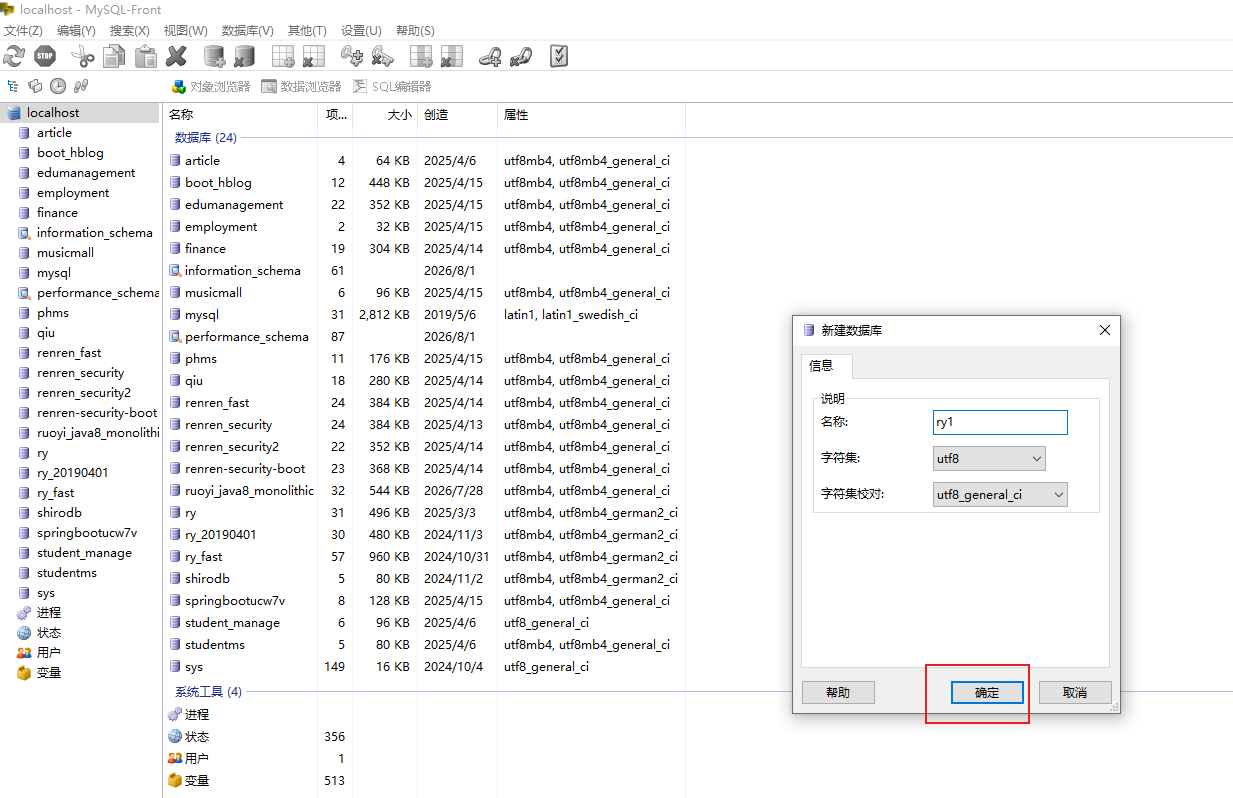
Task: Open the 视图(W) menu
Action: pyautogui.click(x=185, y=31)
